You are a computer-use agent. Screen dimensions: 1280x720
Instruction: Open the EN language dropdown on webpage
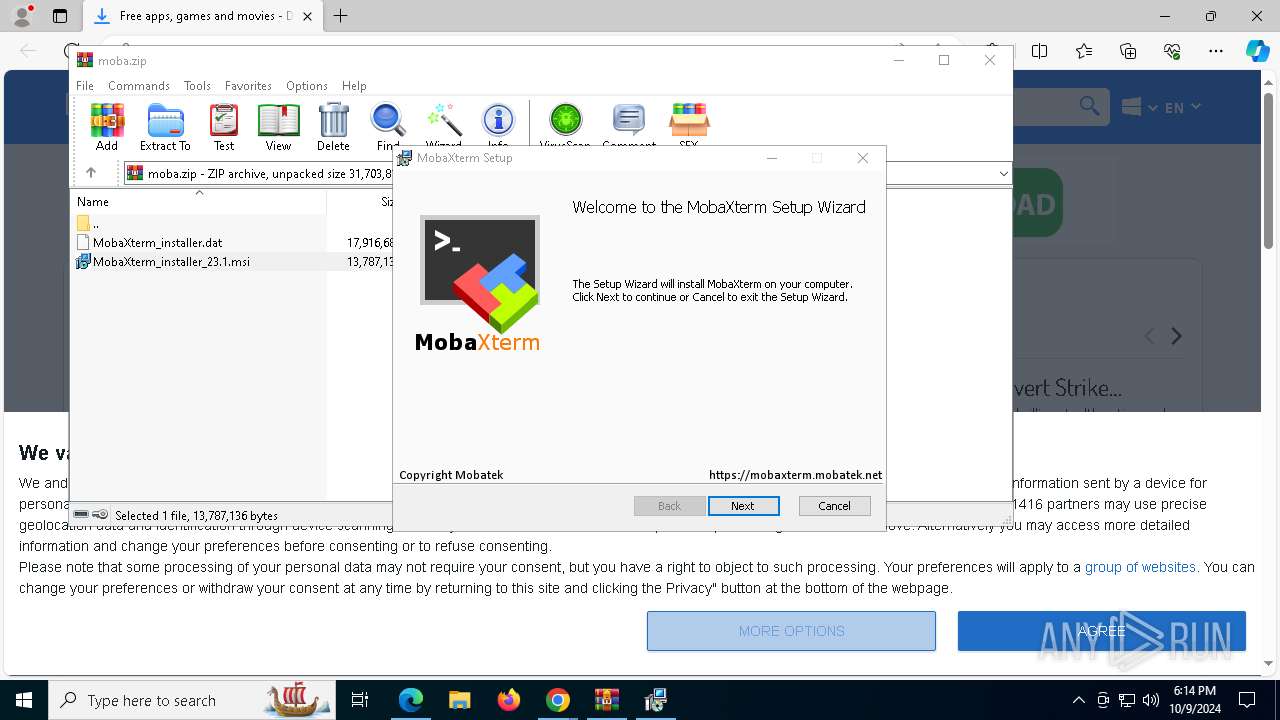(x=1182, y=107)
